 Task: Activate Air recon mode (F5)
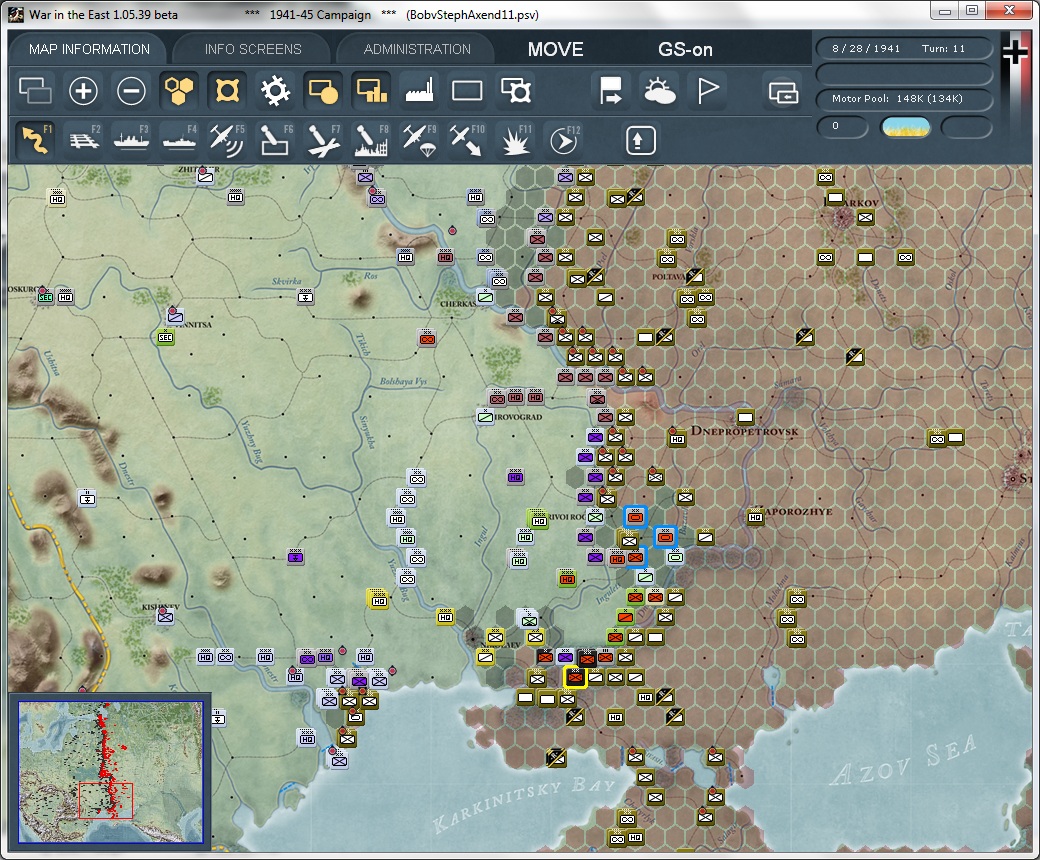(227, 139)
